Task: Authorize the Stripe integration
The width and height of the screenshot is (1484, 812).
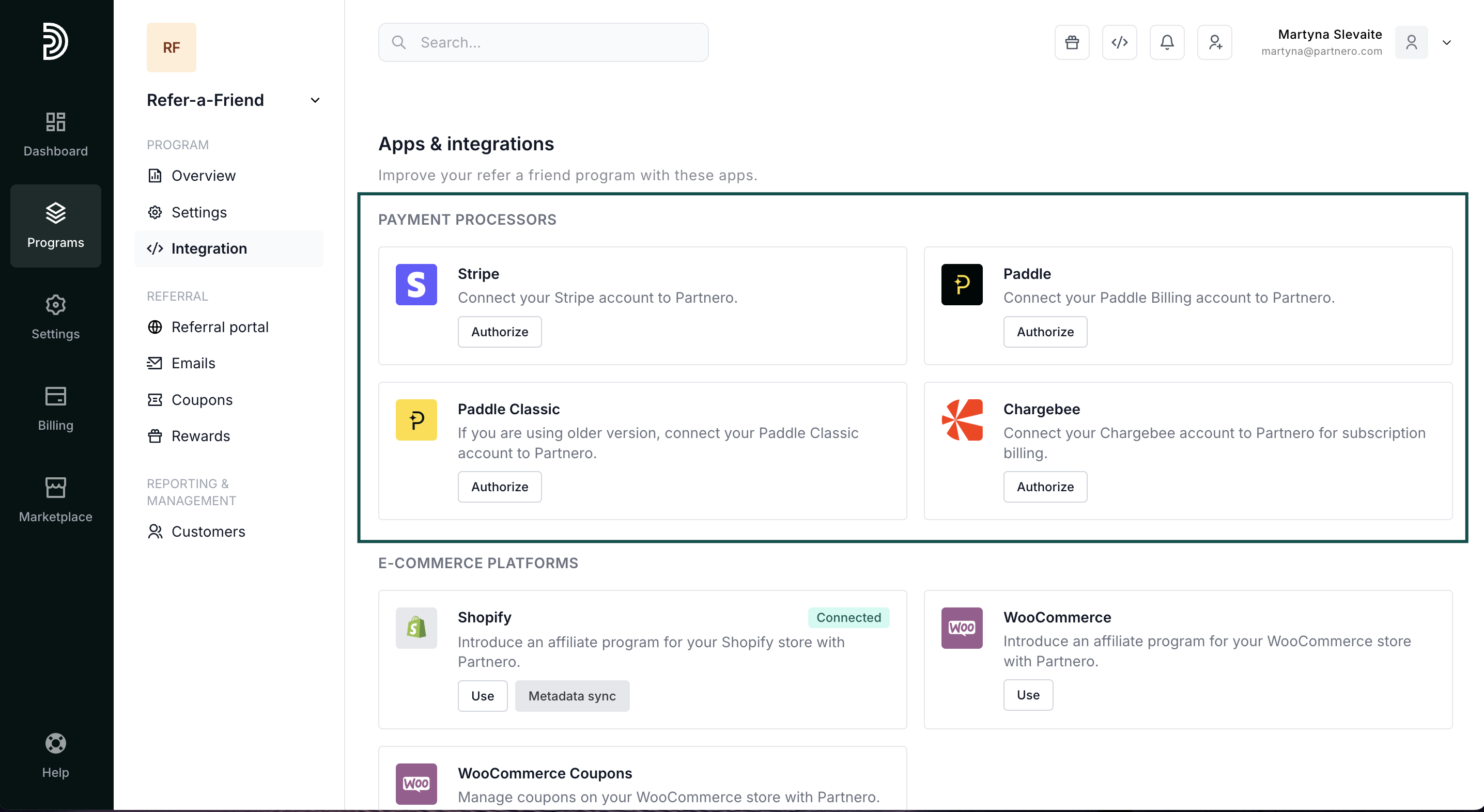Action: coord(499,332)
